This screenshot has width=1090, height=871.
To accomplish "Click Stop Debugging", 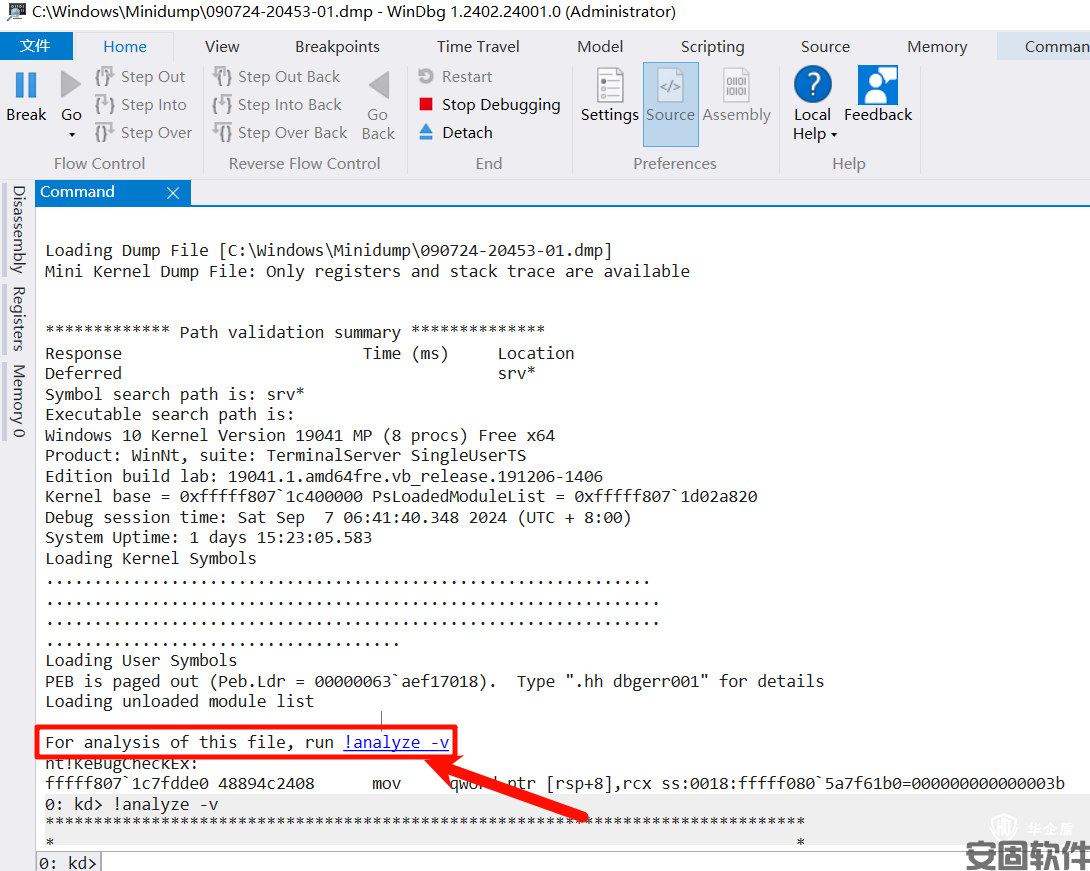I will tap(489, 104).
